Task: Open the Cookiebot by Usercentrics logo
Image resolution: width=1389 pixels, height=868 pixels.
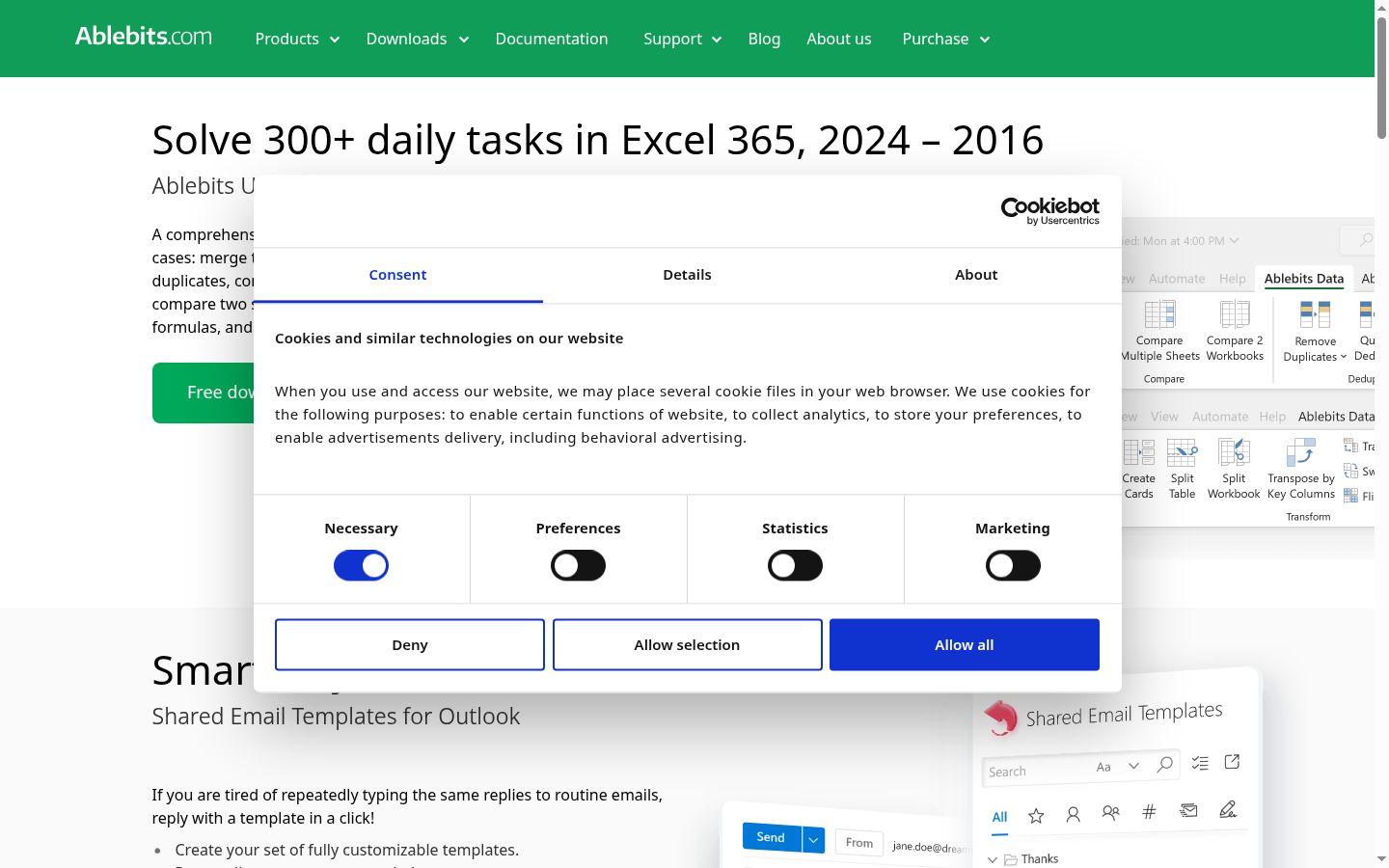Action: [1050, 210]
